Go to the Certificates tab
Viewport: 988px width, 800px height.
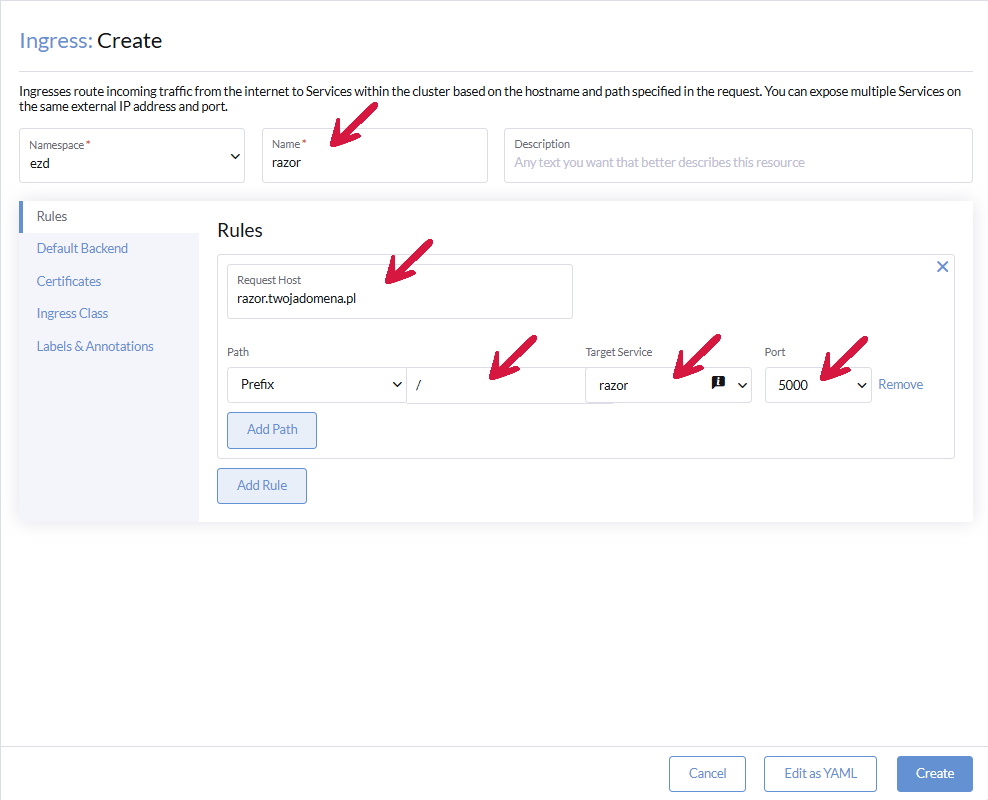click(x=69, y=281)
